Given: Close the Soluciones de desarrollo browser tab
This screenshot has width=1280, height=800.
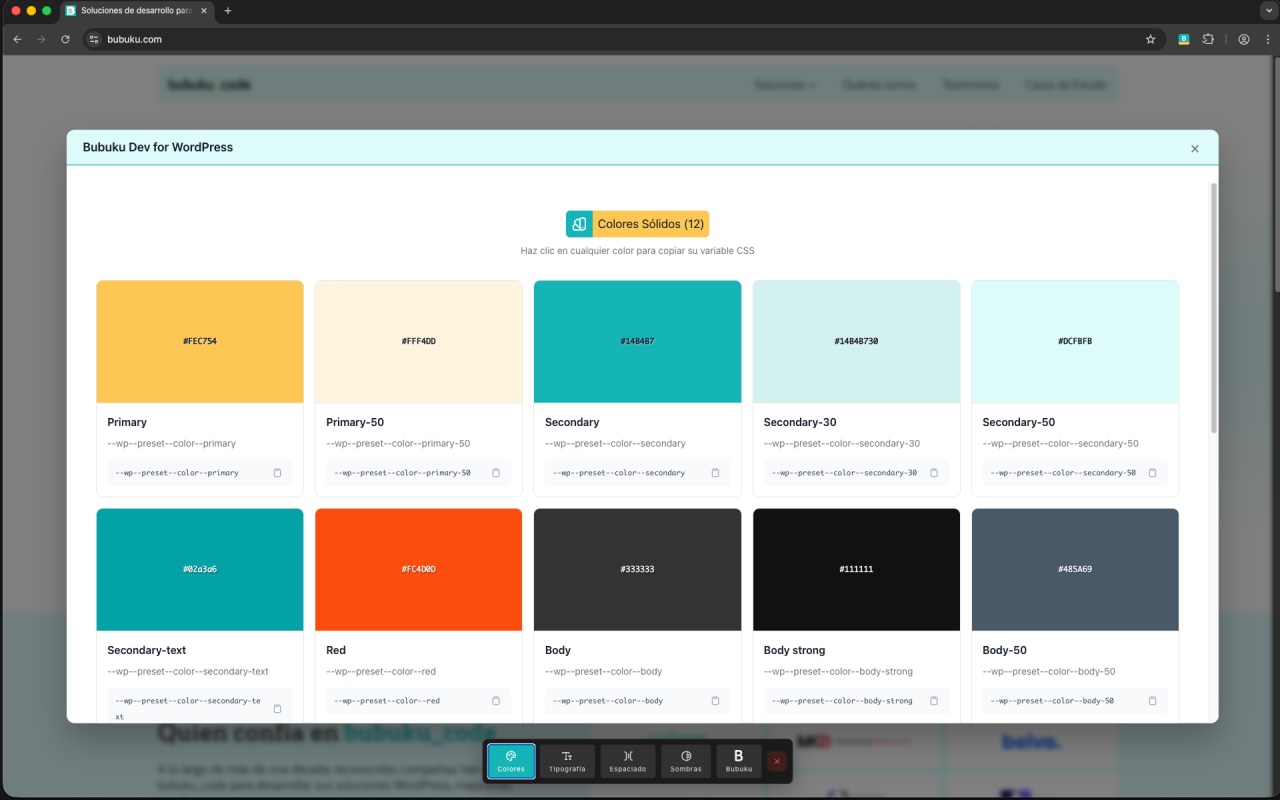Looking at the screenshot, I should click(x=204, y=10).
